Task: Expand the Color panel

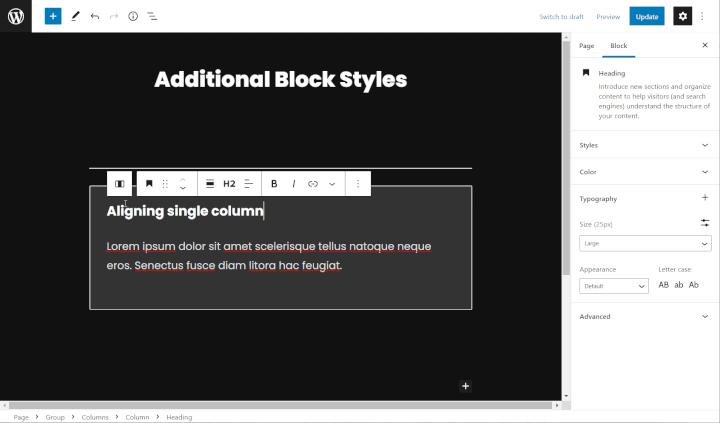Action: (645, 172)
